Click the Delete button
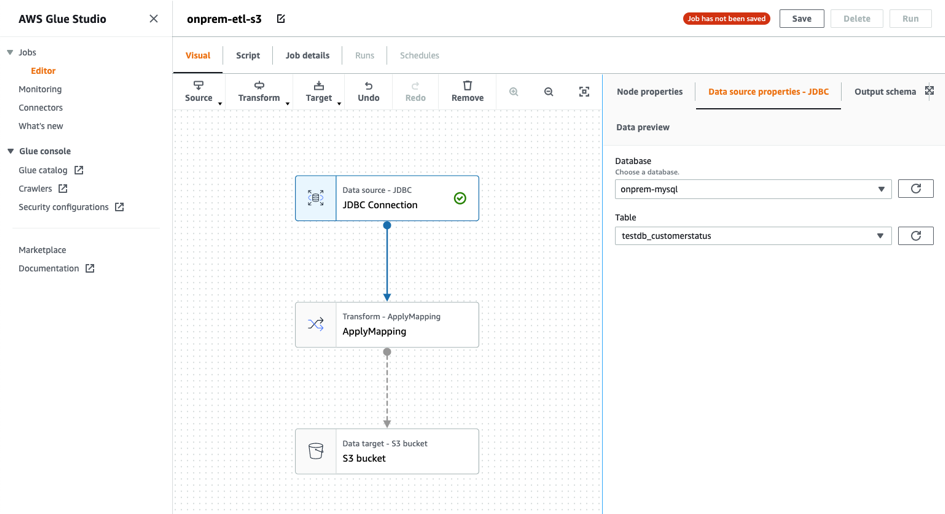The width and height of the screenshot is (945, 514). 856,19
